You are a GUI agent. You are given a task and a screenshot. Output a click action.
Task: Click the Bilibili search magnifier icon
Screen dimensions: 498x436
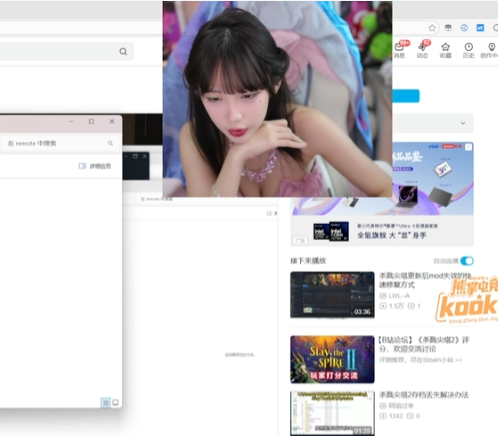[123, 51]
